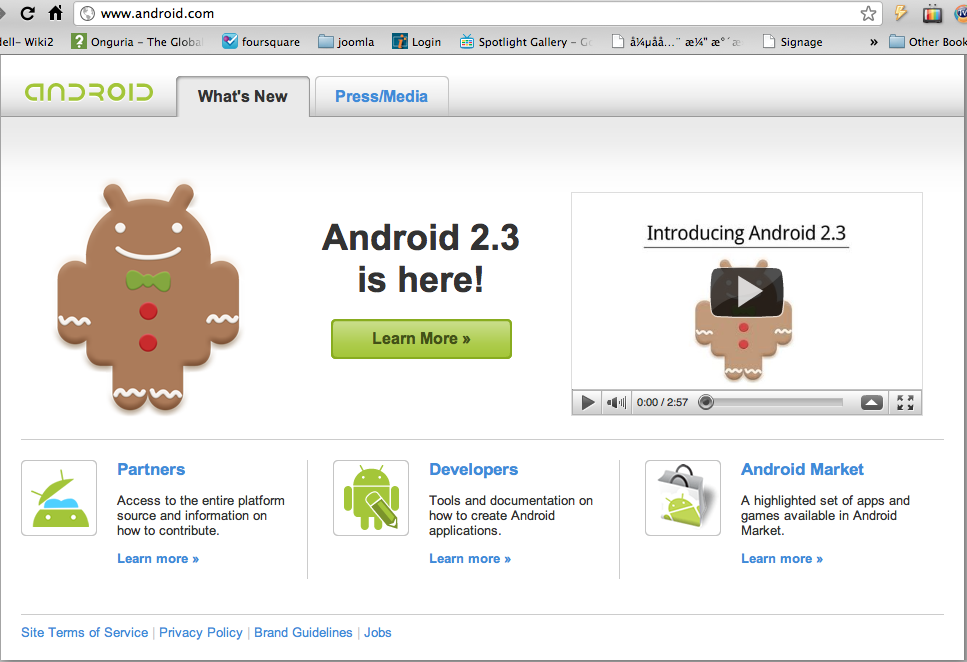Switch to the Press/Media tab
967x662 pixels.
[381, 96]
